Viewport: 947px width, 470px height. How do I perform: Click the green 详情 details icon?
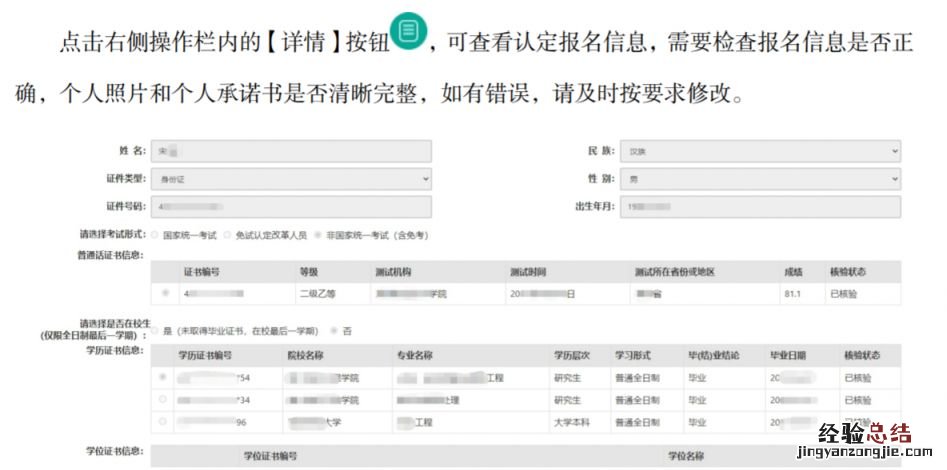[408, 33]
